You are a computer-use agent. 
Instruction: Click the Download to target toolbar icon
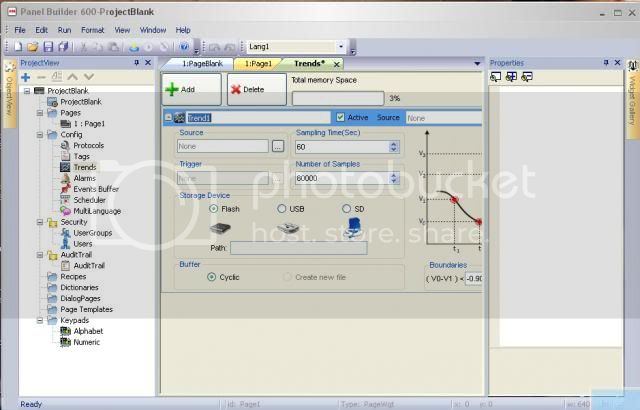pos(134,47)
